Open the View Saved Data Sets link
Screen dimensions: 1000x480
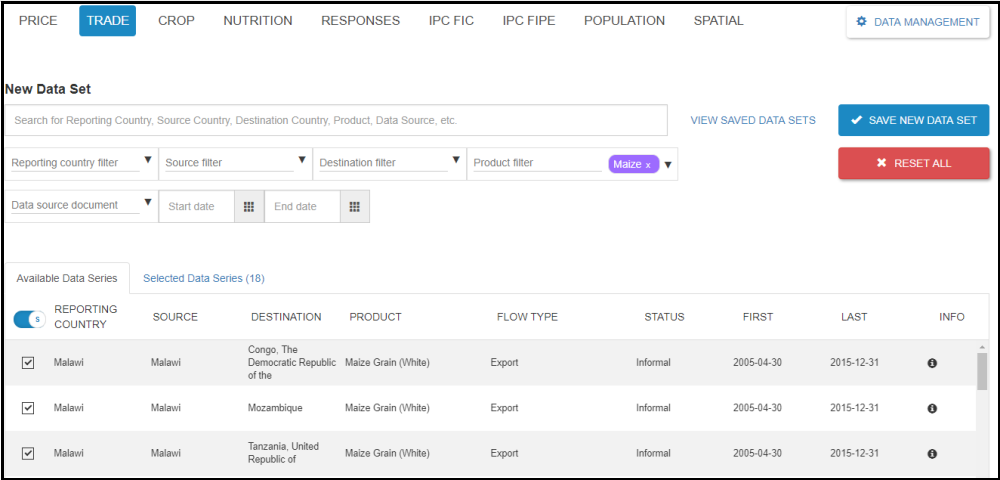pos(753,120)
